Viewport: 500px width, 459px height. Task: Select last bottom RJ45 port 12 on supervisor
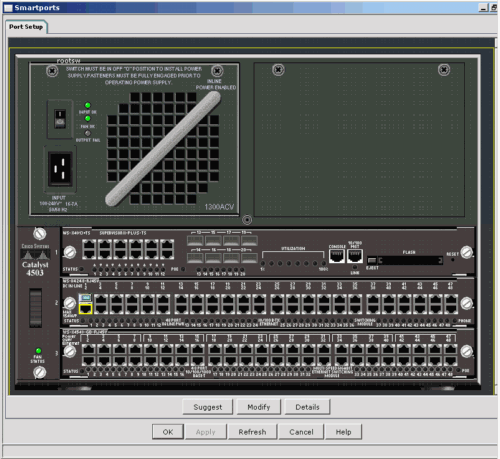coord(167,254)
